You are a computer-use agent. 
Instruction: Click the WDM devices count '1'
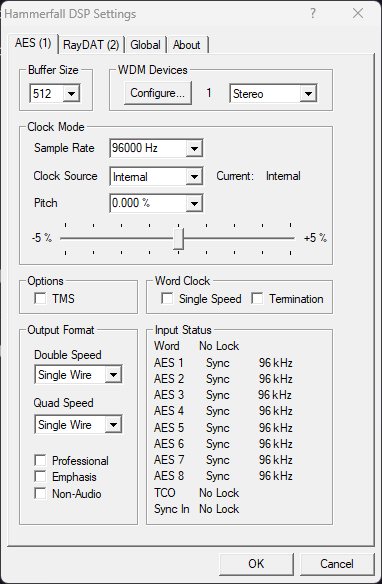pos(209,93)
